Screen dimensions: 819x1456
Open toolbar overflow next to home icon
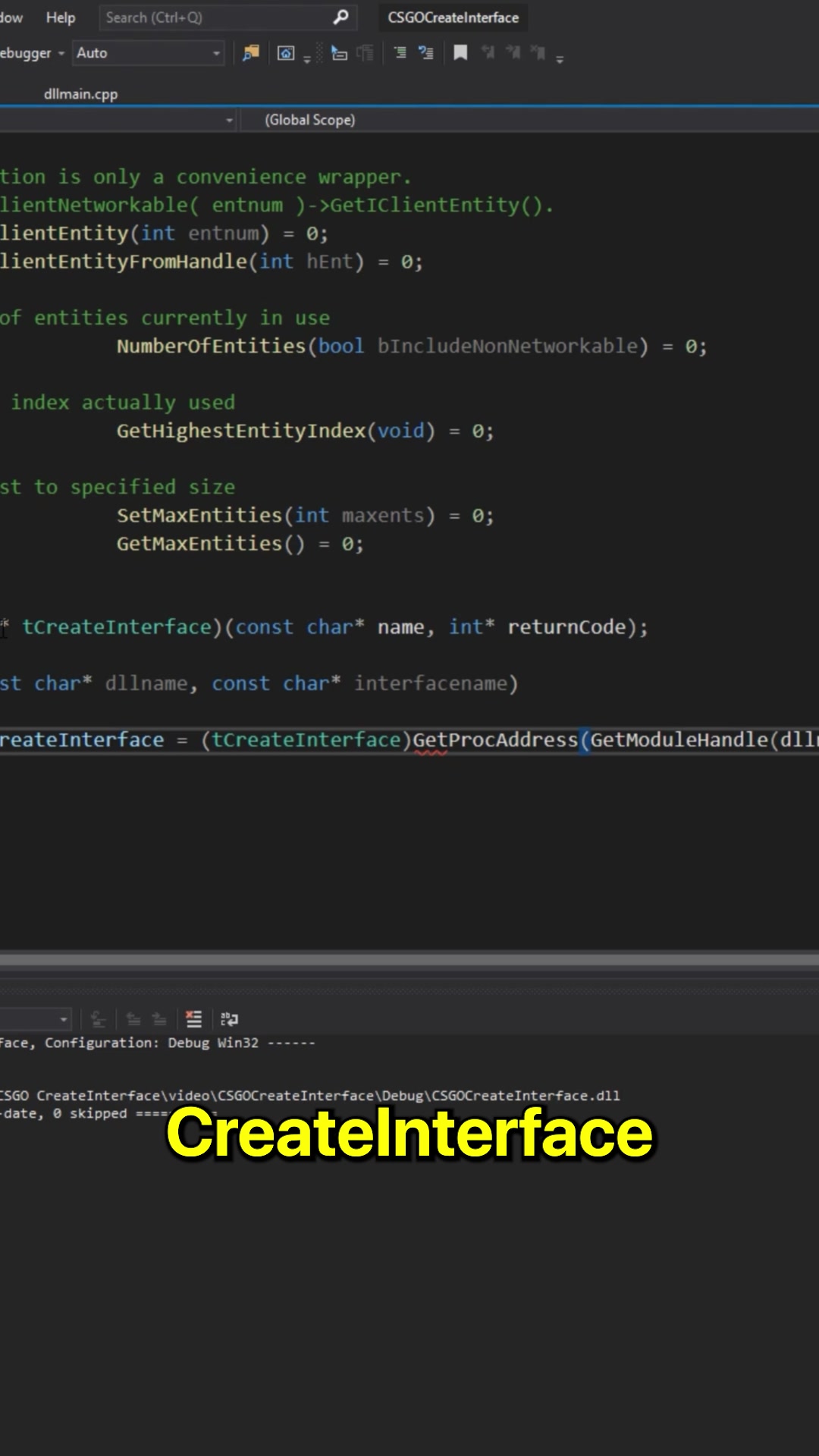(x=307, y=58)
